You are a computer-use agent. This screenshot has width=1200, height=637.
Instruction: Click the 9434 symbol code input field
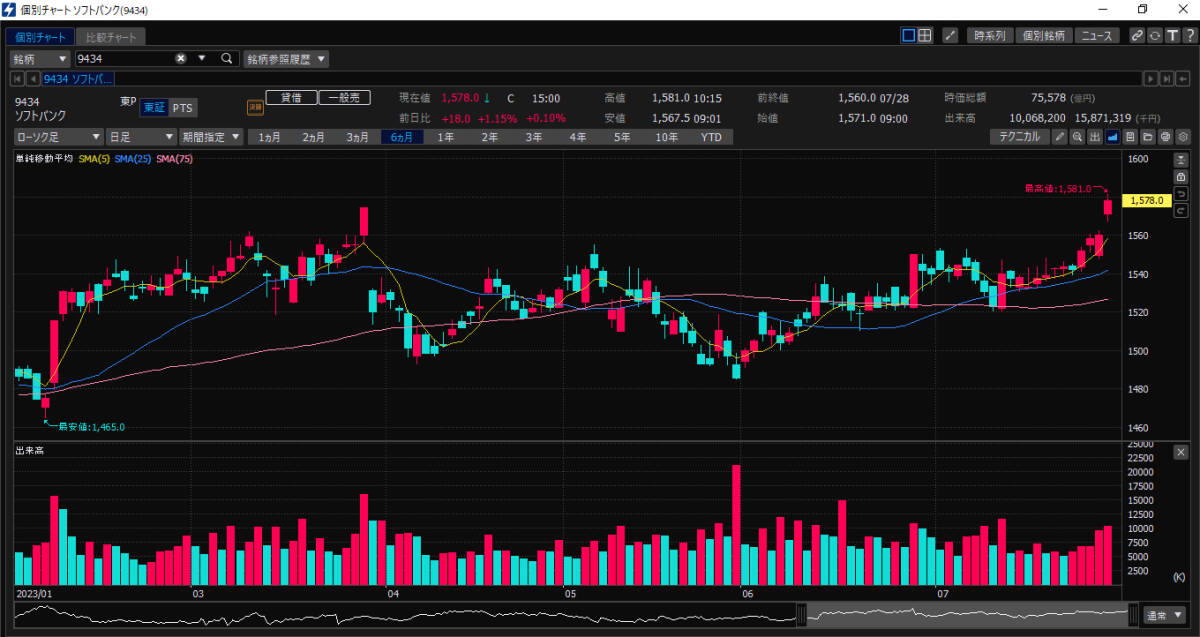[125, 59]
